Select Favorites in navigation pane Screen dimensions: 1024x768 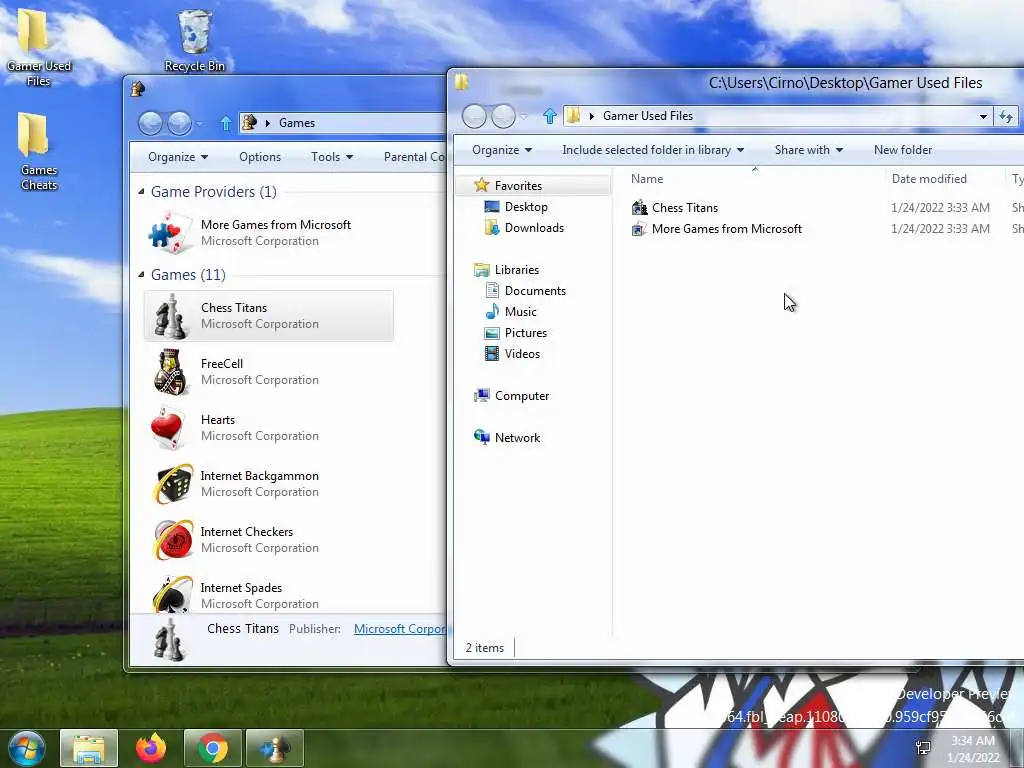(x=518, y=185)
